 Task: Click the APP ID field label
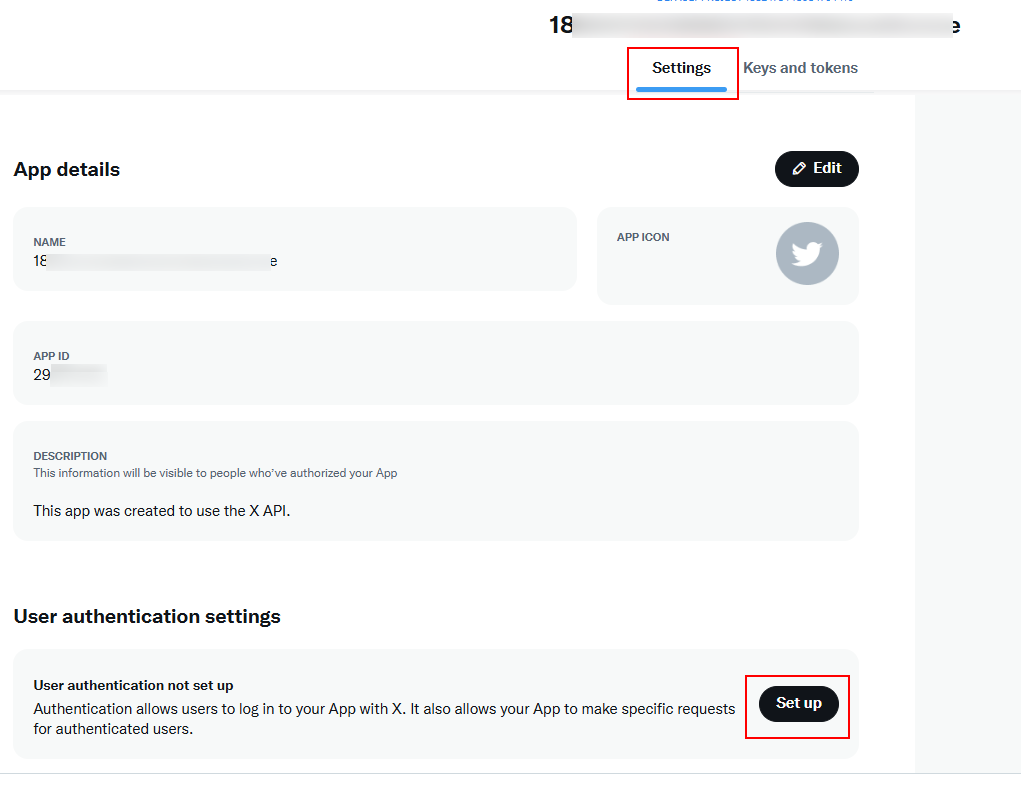pos(51,356)
